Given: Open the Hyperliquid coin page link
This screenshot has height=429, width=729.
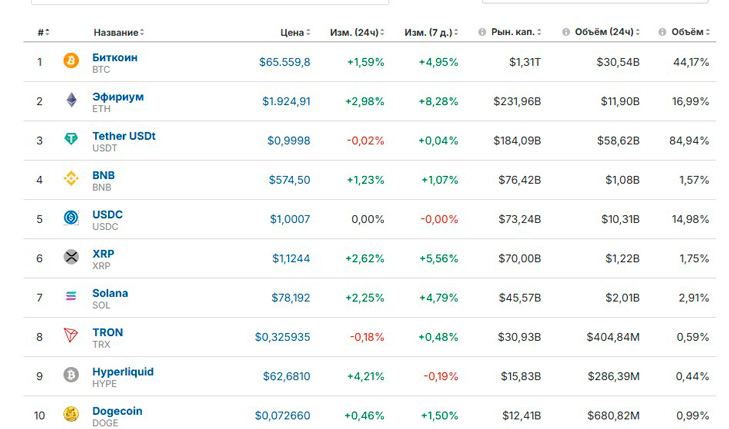Looking at the screenshot, I should tap(123, 372).
